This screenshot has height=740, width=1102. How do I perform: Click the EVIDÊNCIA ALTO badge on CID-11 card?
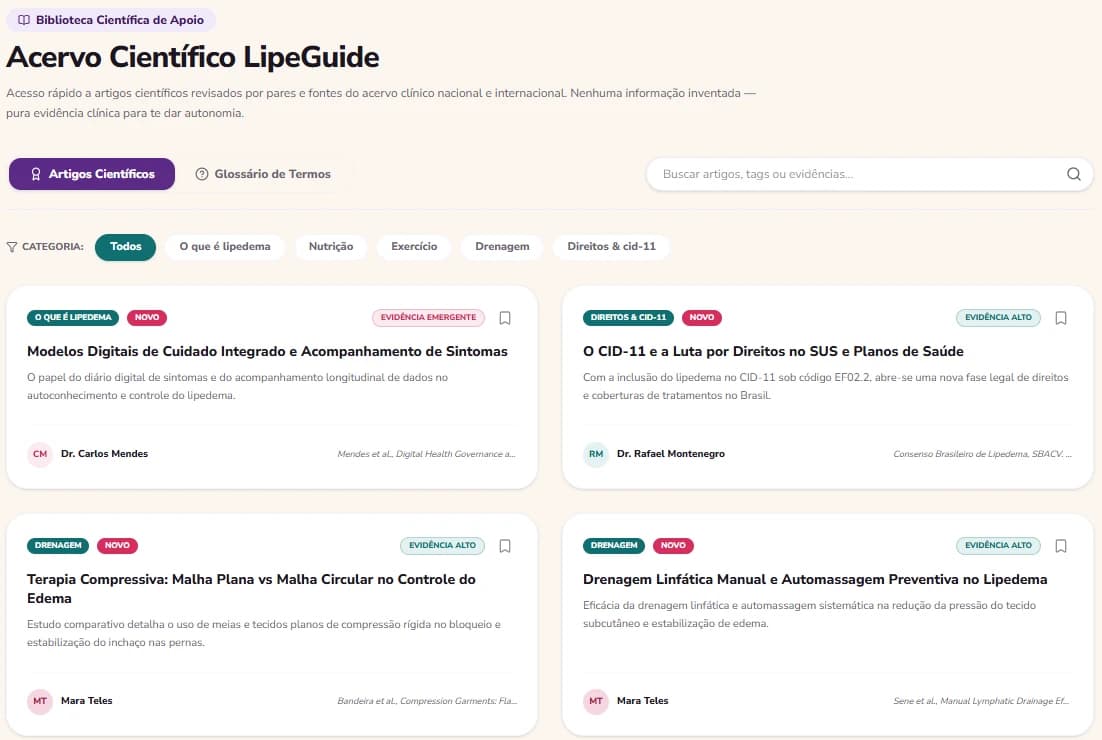click(x=998, y=318)
